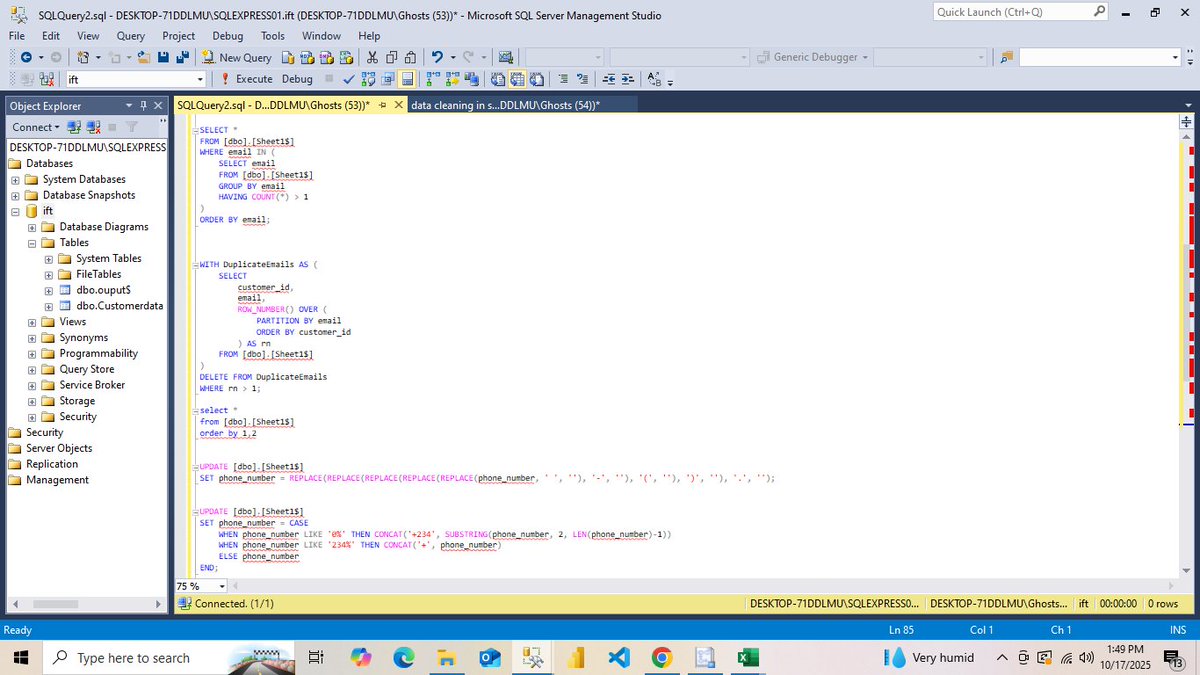Open Google Chrome from taskbar
This screenshot has height=675, width=1200.
[661, 657]
